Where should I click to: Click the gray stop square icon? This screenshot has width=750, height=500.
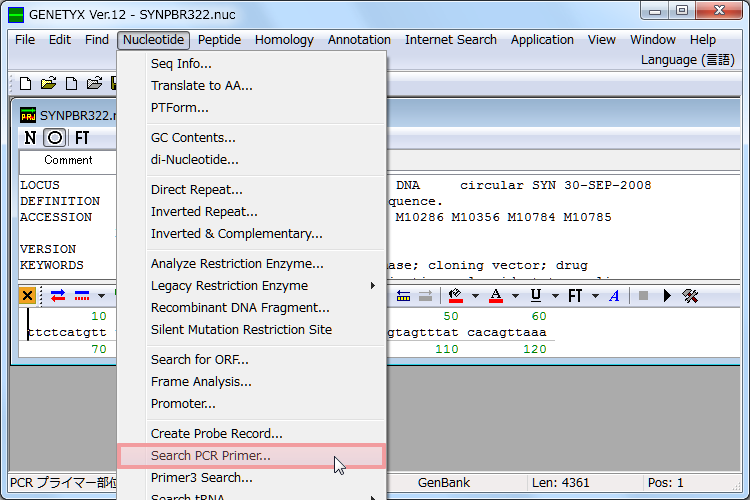(643, 296)
